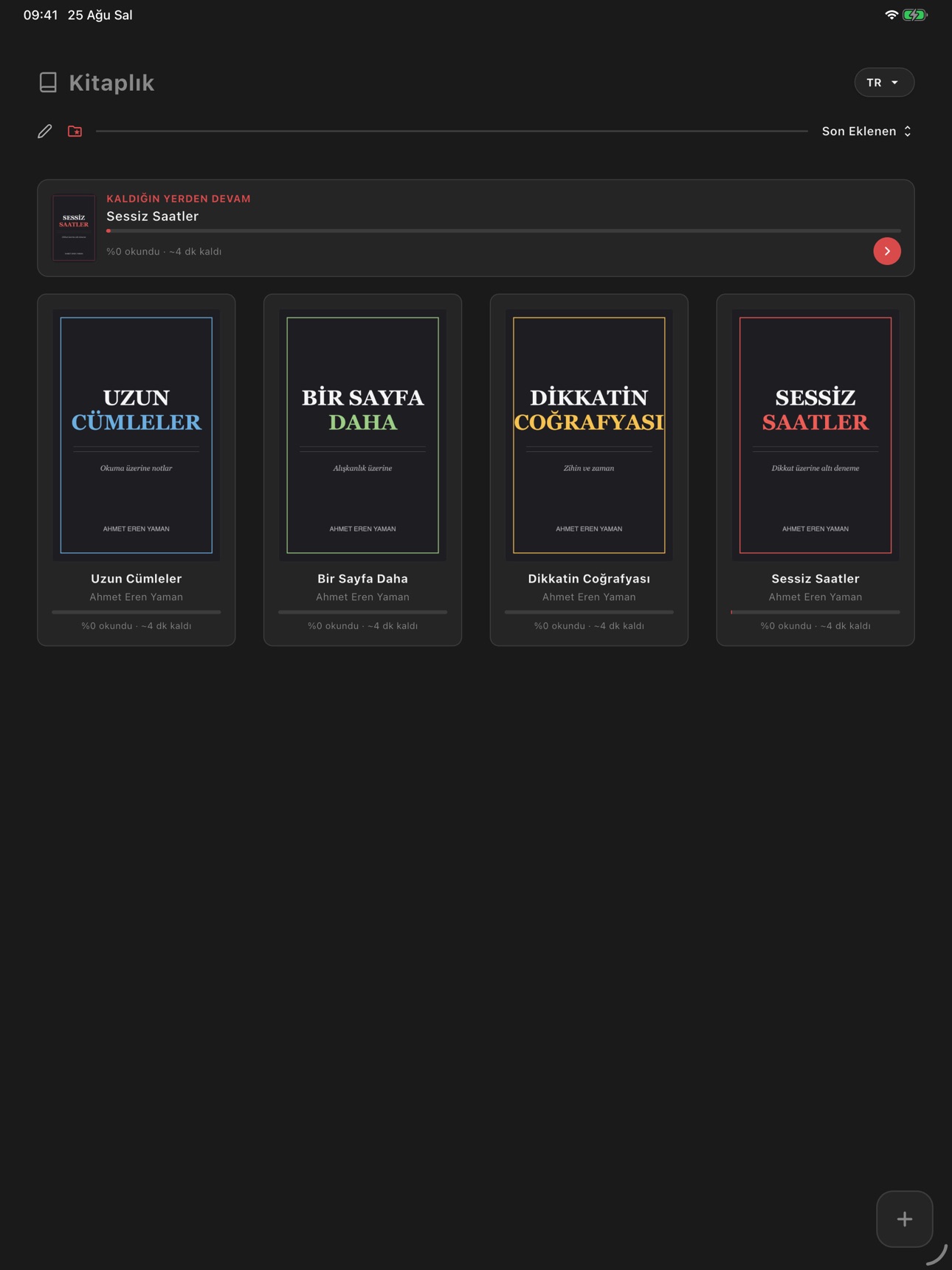Tap the 09:41 clock in status bar
This screenshot has height=1270, width=952.
(41, 15)
